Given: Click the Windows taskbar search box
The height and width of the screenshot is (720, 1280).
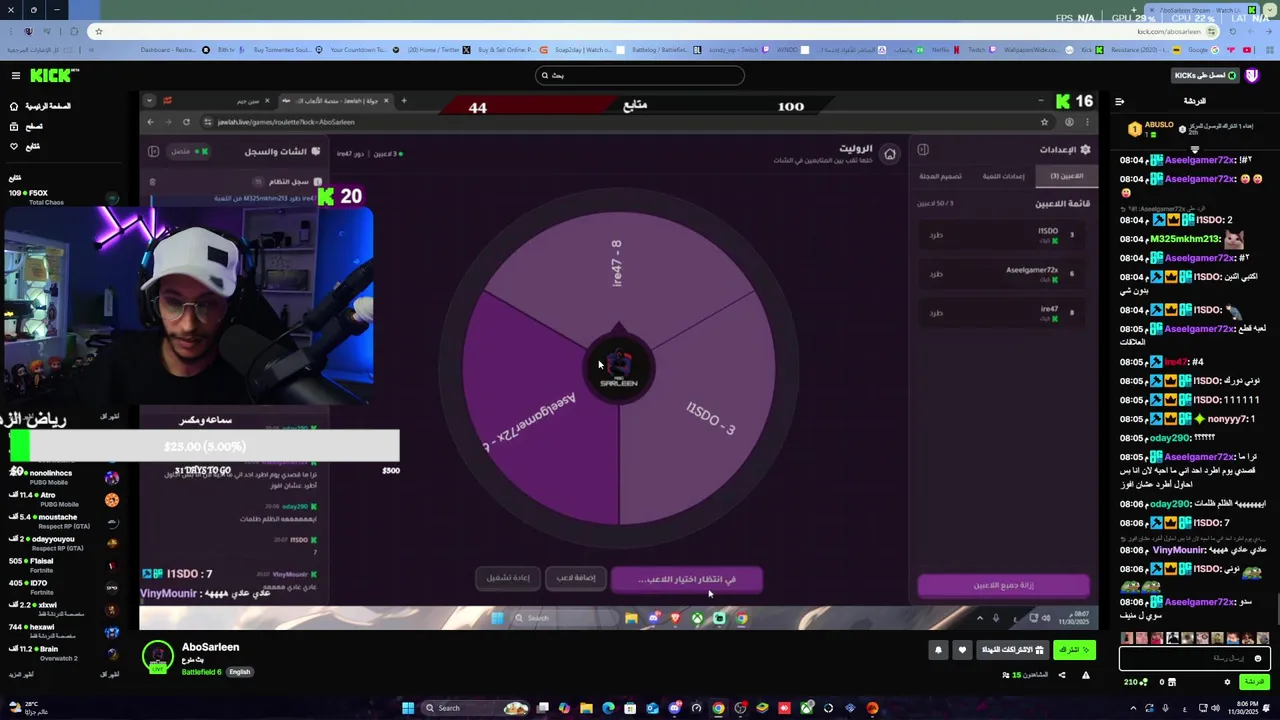Looking at the screenshot, I should [x=477, y=708].
